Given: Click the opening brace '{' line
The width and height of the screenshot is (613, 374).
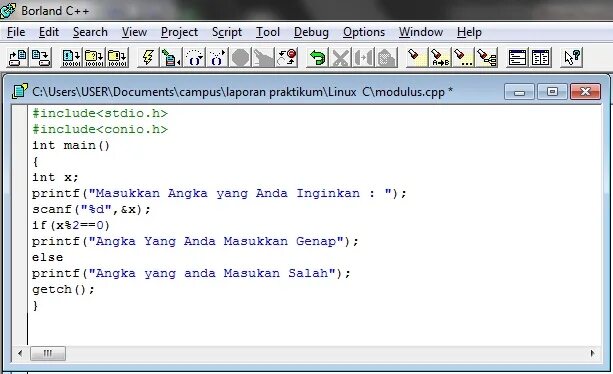Looking at the screenshot, I should 36,161.
